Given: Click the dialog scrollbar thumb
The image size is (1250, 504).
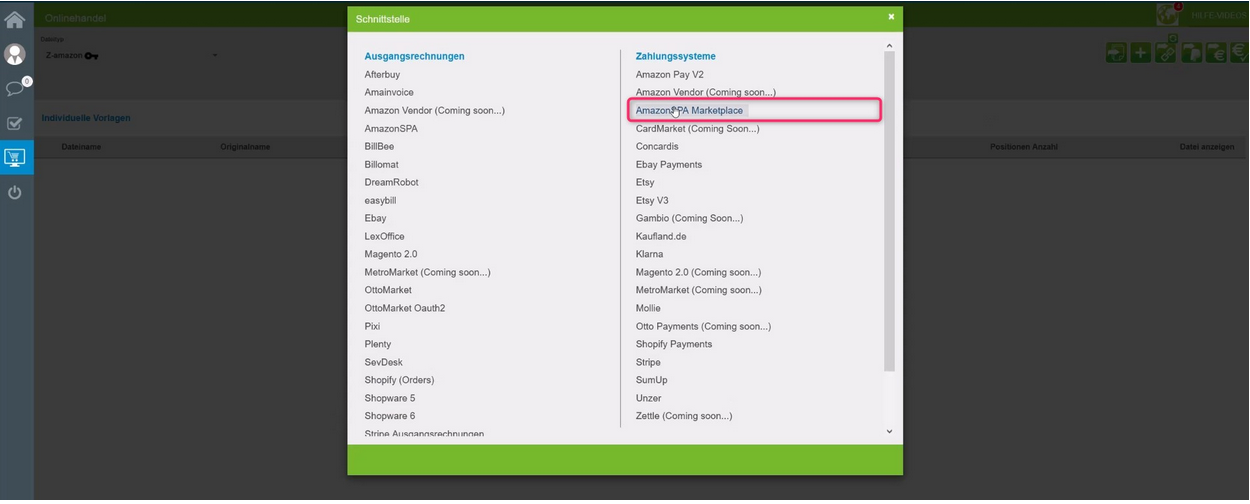Looking at the screenshot, I should [889, 213].
